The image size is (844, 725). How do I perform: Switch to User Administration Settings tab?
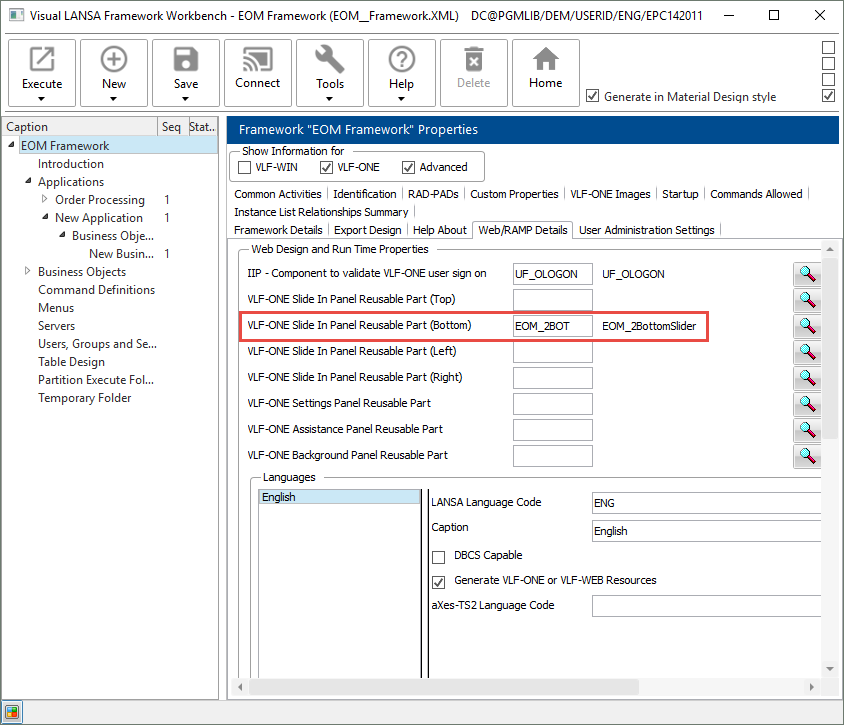[x=646, y=230]
